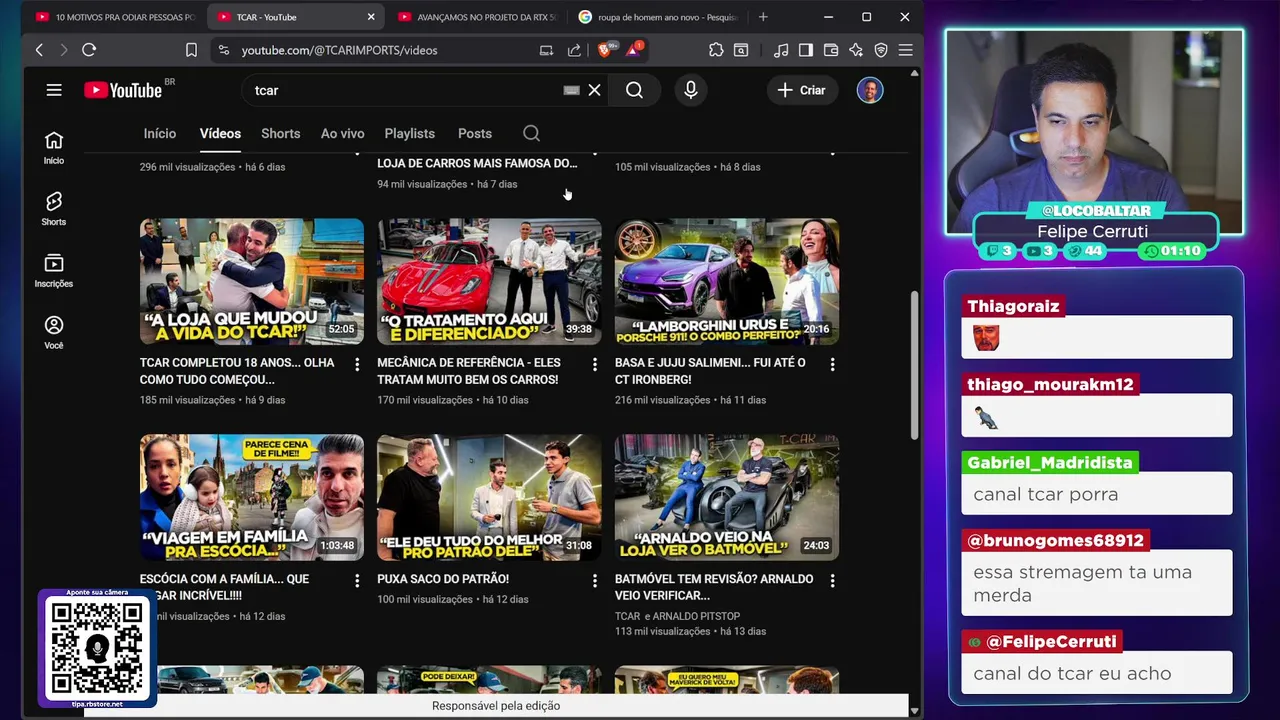Open the Brave VPN shield icon
Viewport: 1280px width, 720px height.
point(881,50)
